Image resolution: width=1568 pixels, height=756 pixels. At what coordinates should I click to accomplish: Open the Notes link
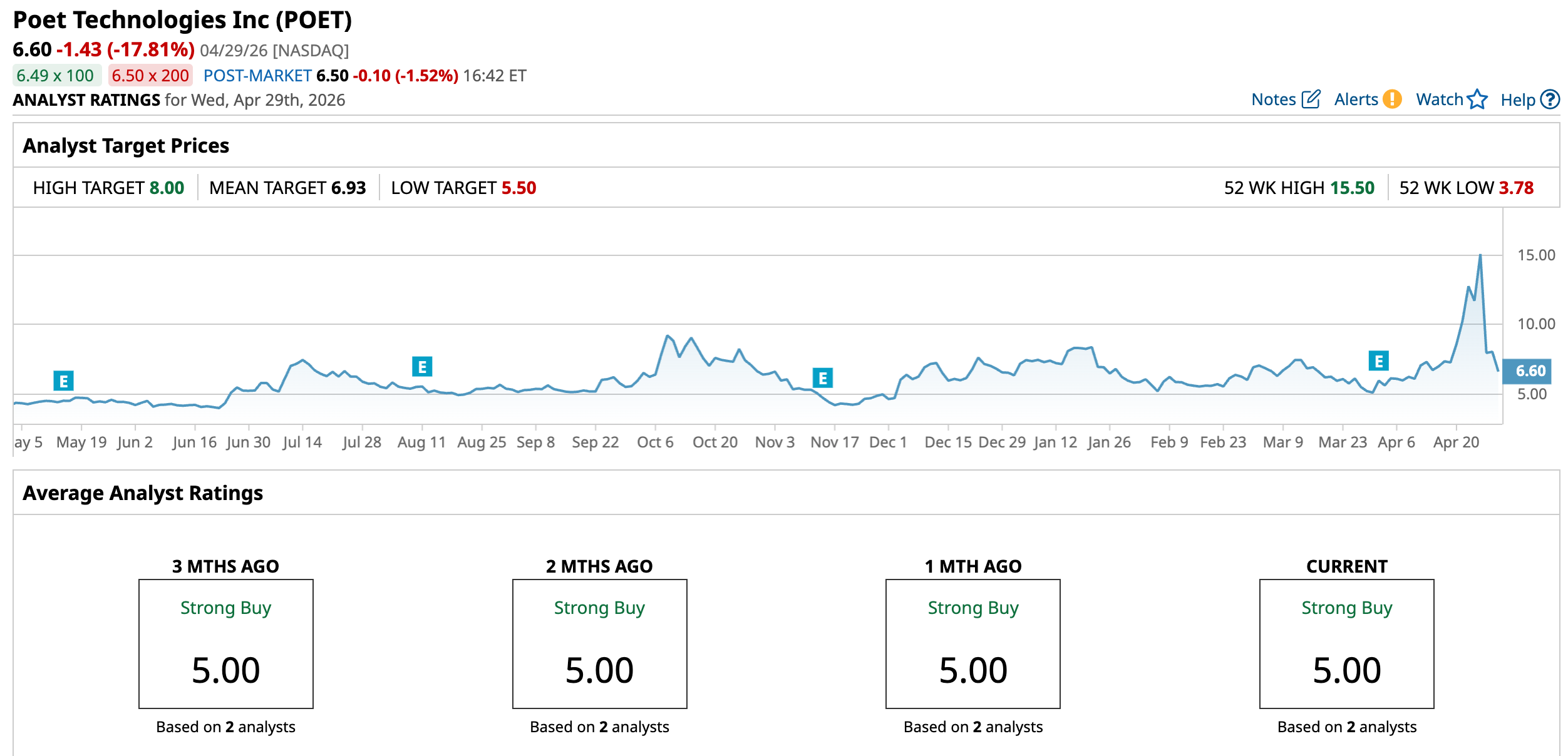[1273, 100]
